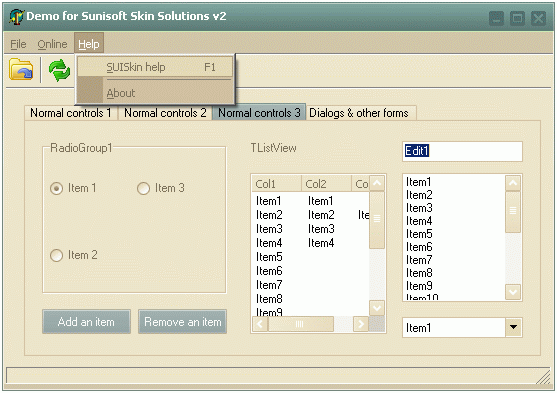Screen dimensions: 557x393
Task: Maximize the Sunisoft demo window
Action: tap(517, 18)
